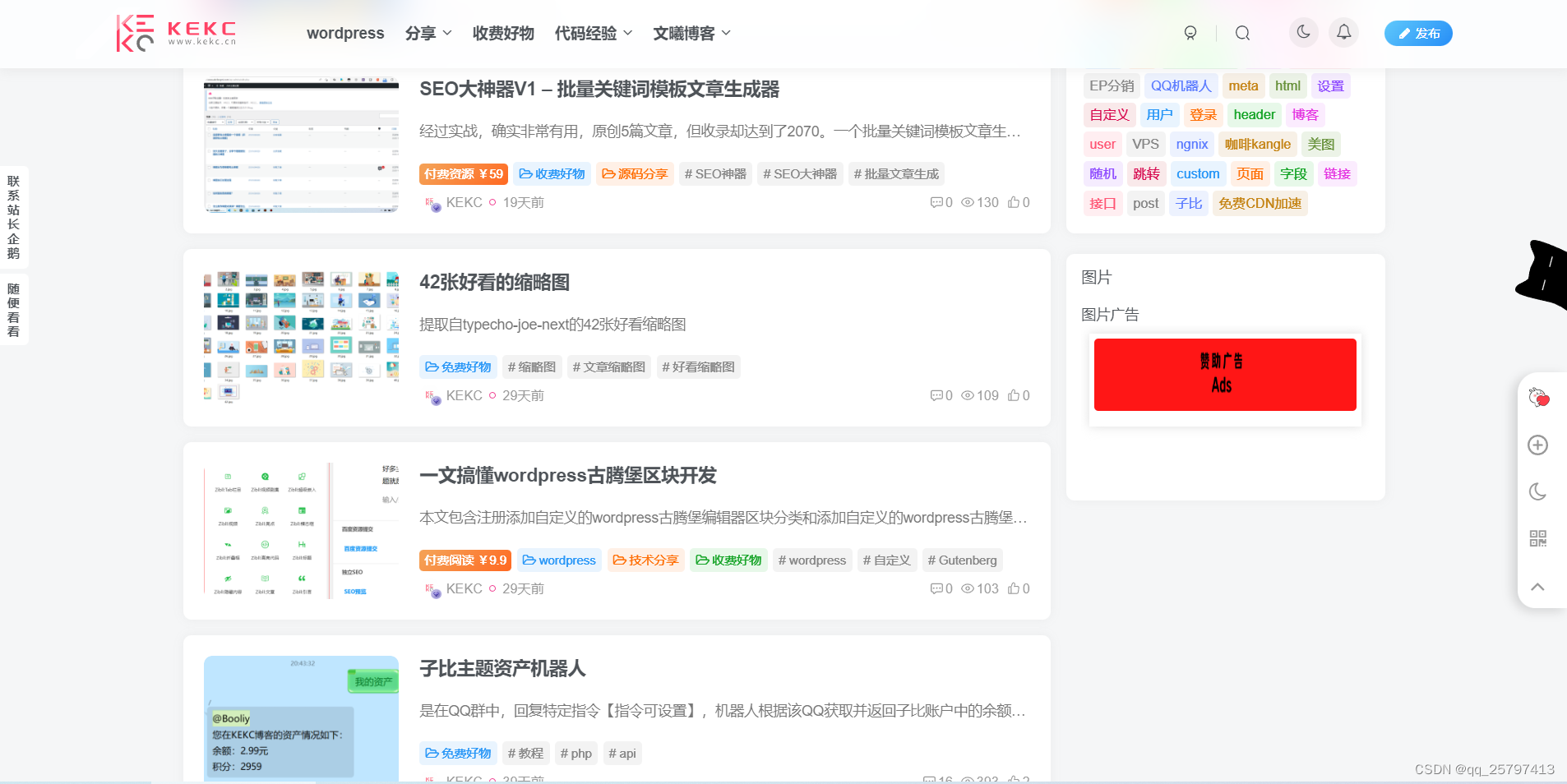Screen dimensions: 1567x784
Task: Open the 收费好物 menu item
Action: pyautogui.click(x=503, y=33)
